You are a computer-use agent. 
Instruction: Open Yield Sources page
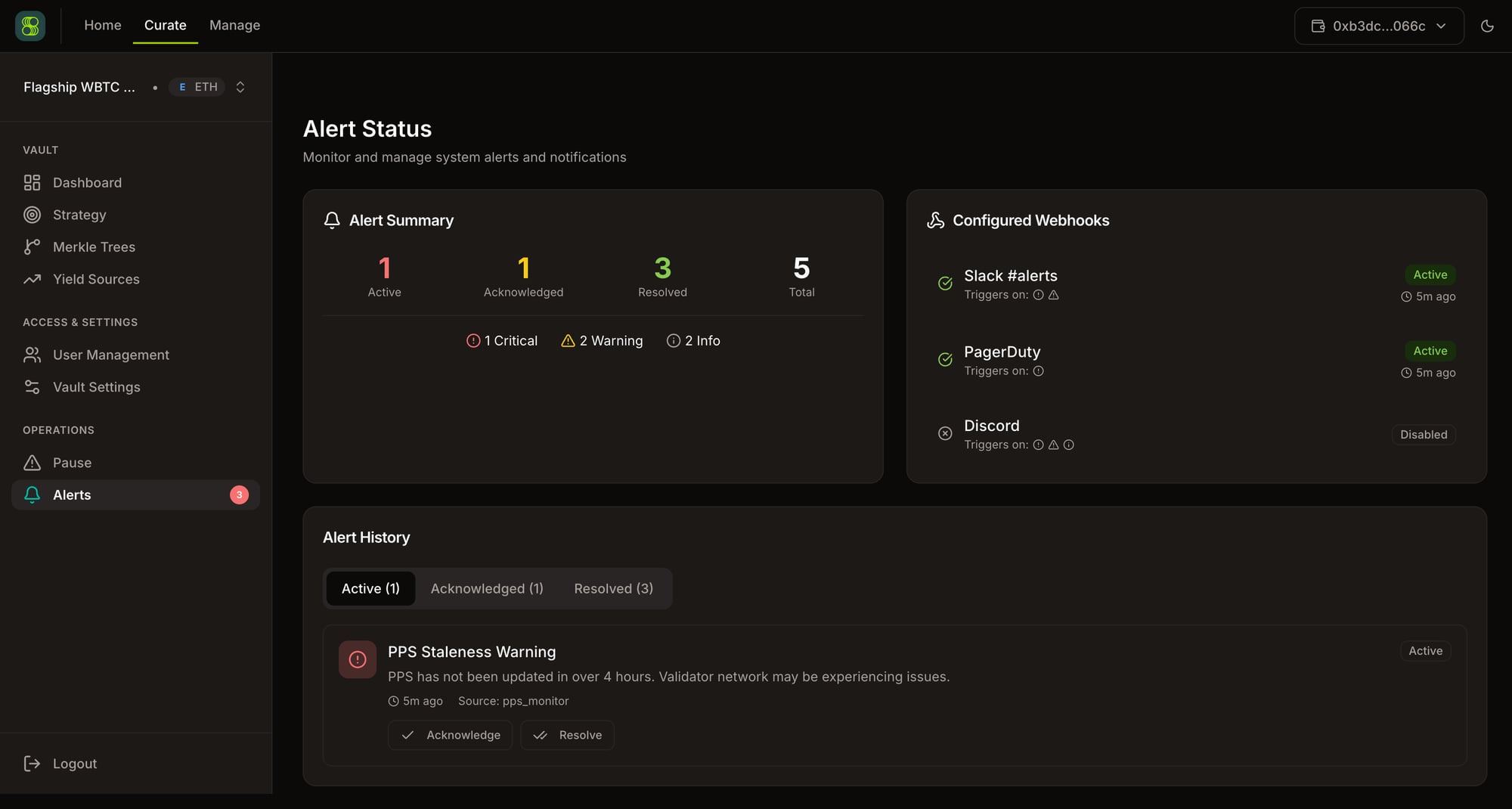[96, 279]
